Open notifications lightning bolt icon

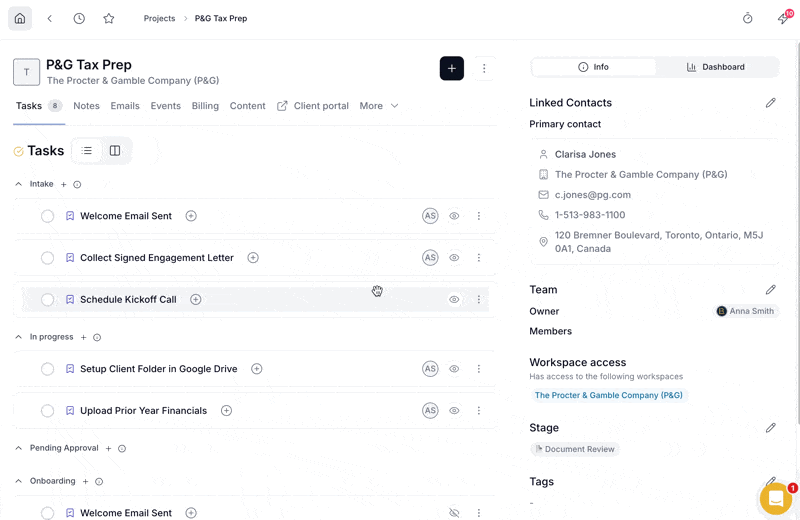coord(783,19)
